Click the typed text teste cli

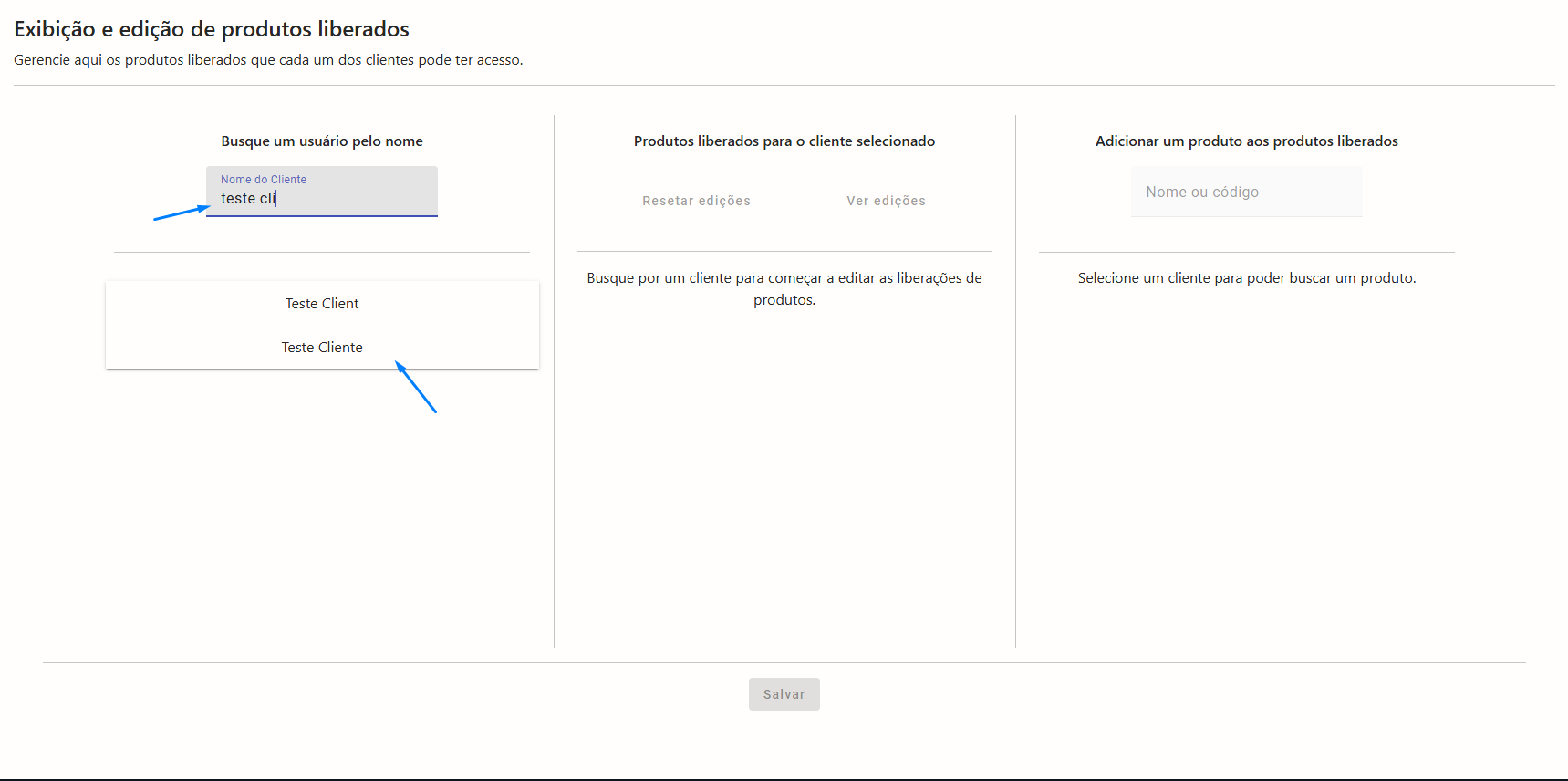pyautogui.click(x=247, y=199)
